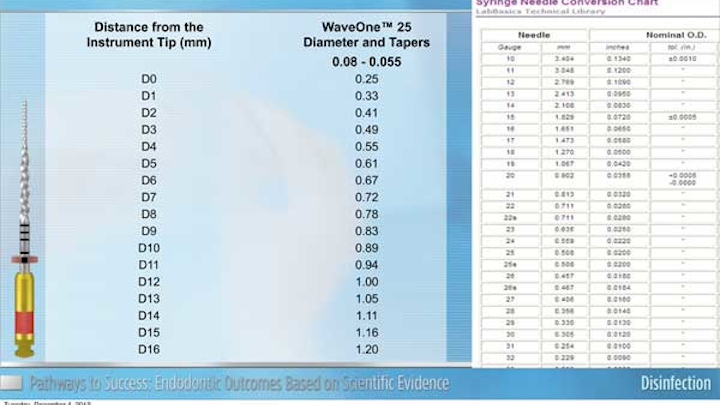Click the D10 row label
The image size is (720, 405).
[149, 248]
